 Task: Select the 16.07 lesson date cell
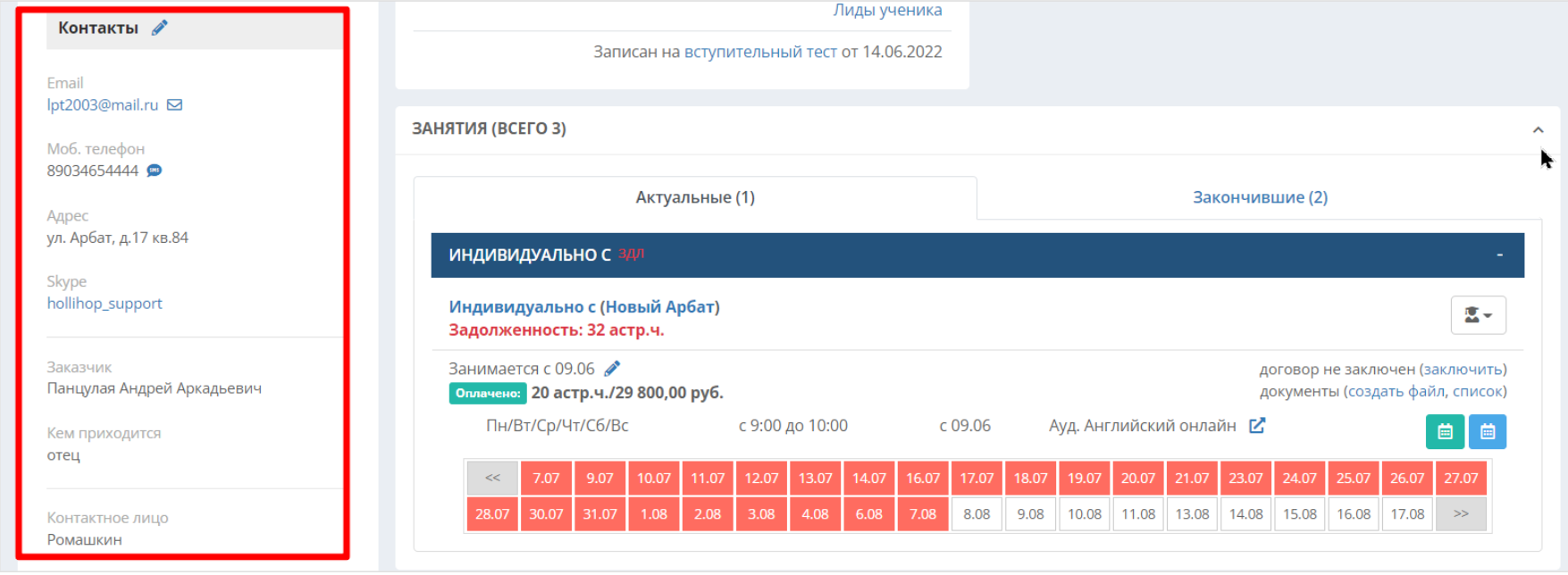(923, 478)
